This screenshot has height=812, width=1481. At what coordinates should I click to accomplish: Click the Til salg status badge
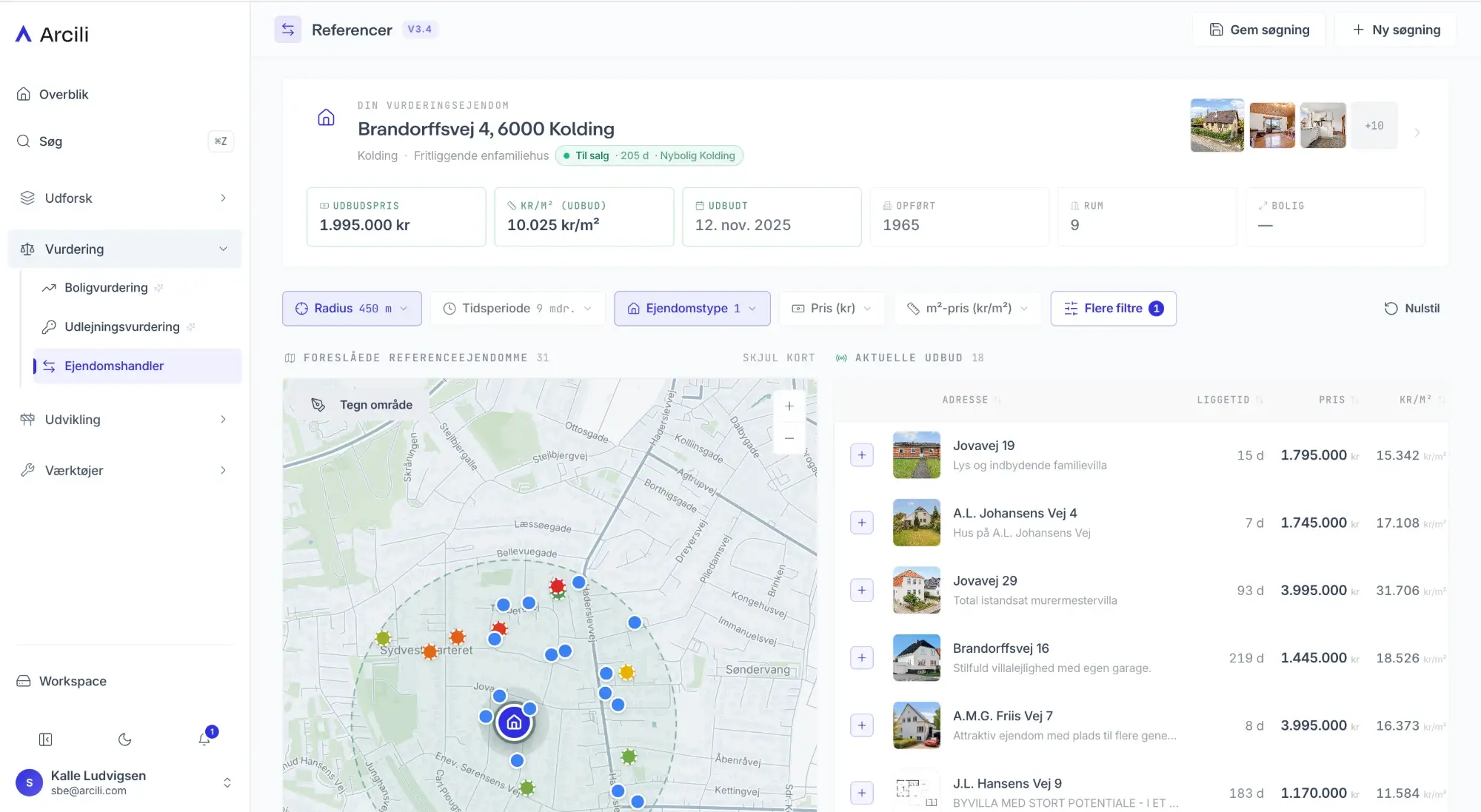[x=649, y=155]
